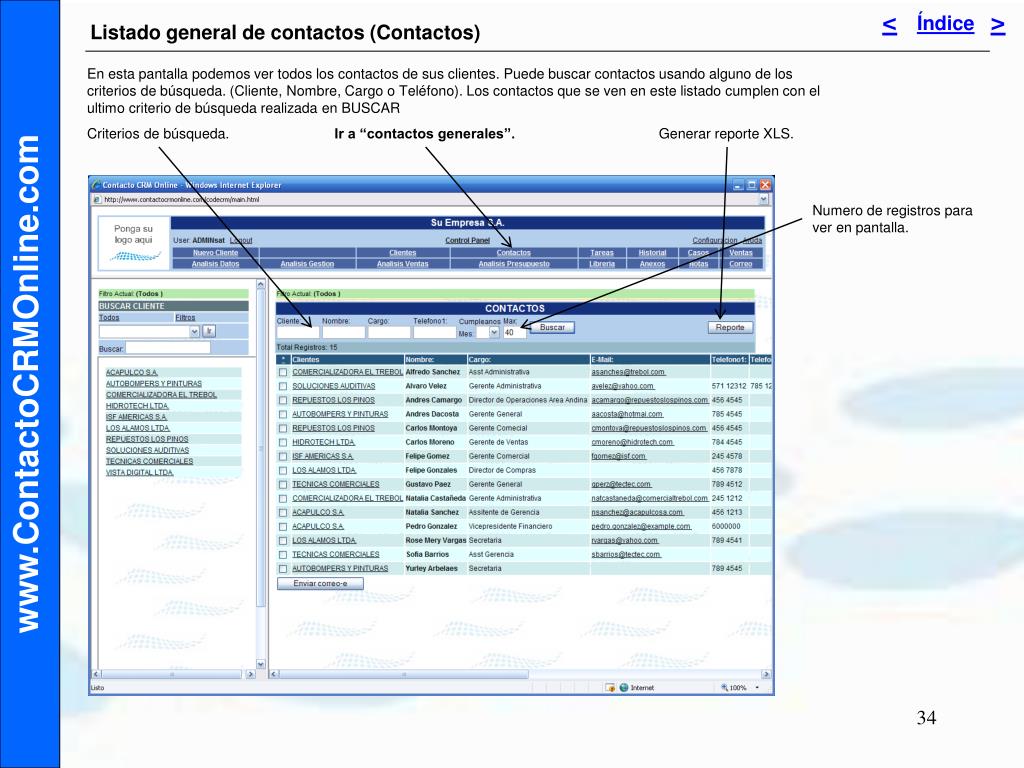Click the 'Ponga su logo aqui' logo placeholder
This screenshot has width=1024, height=768.
tap(134, 243)
